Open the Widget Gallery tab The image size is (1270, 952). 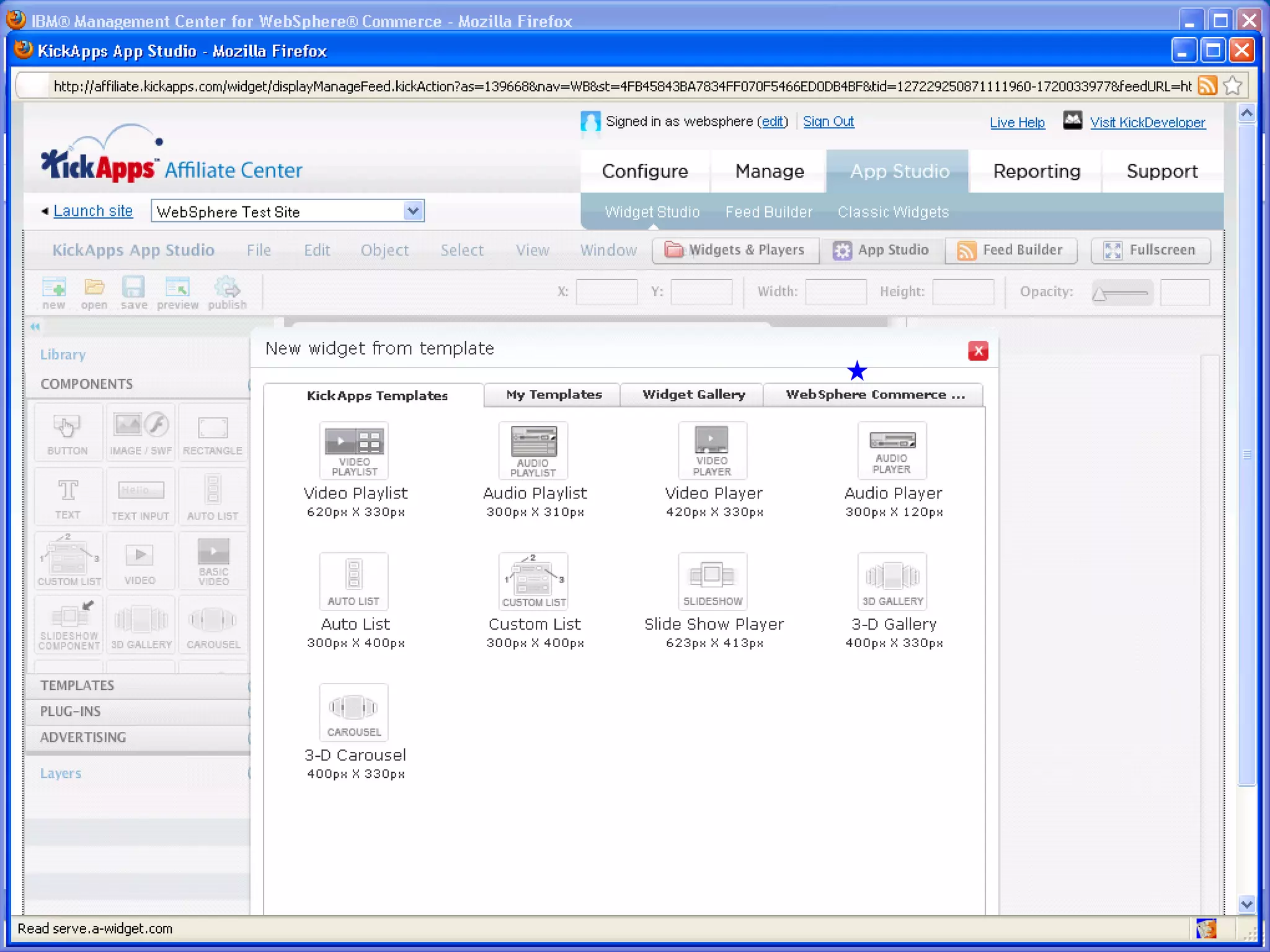click(x=693, y=395)
